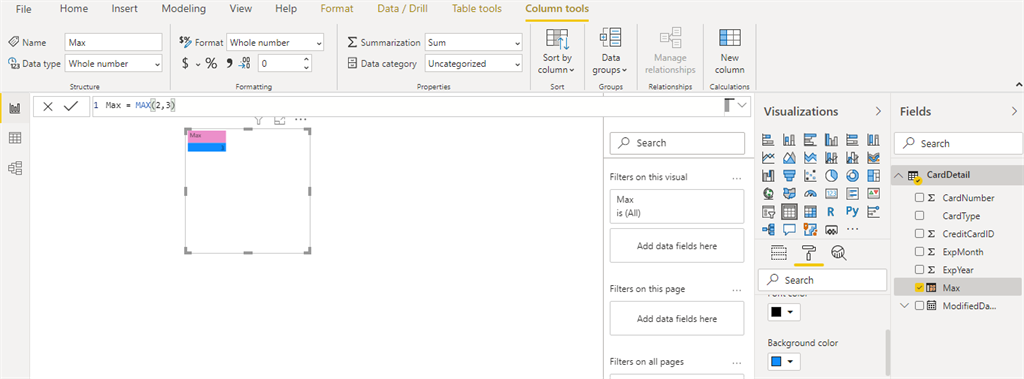Increase decimal places with the up stepper

click(x=306, y=59)
